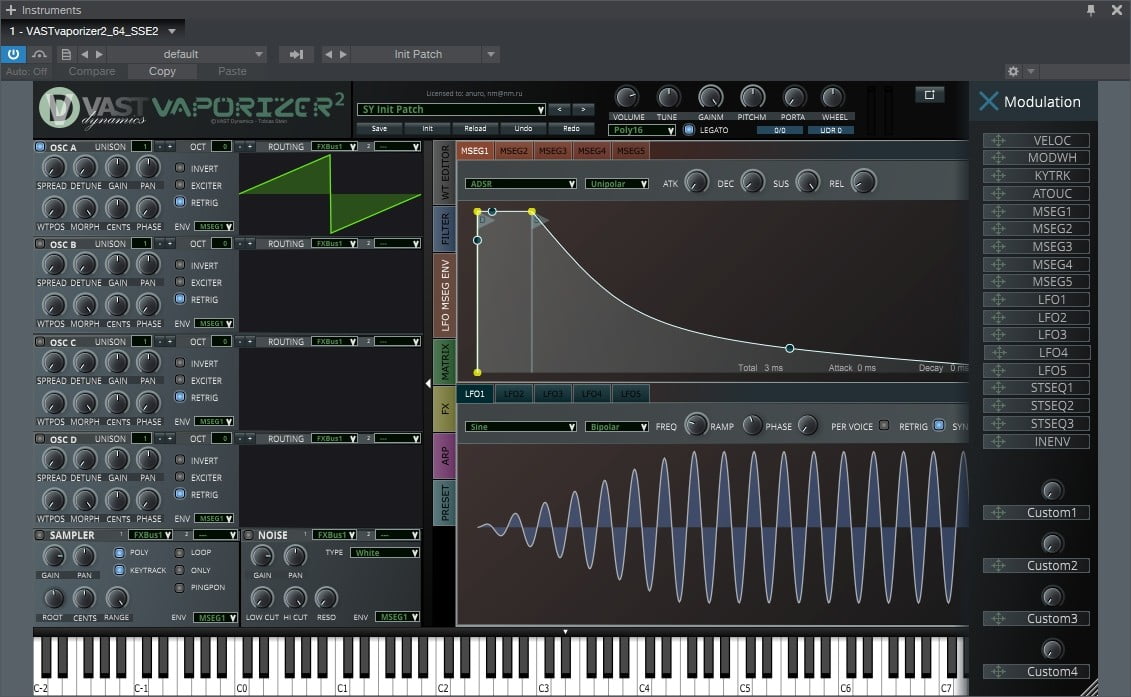Pin the Instruments plugin window
Image resolution: width=1131 pixels, height=697 pixels.
pyautogui.click(x=1091, y=10)
